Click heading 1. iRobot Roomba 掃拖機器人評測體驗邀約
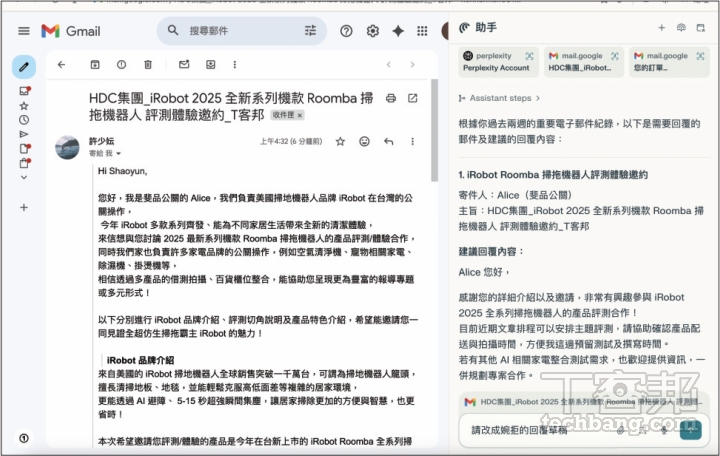Screen dimensions: 720x456 pos(553,175)
